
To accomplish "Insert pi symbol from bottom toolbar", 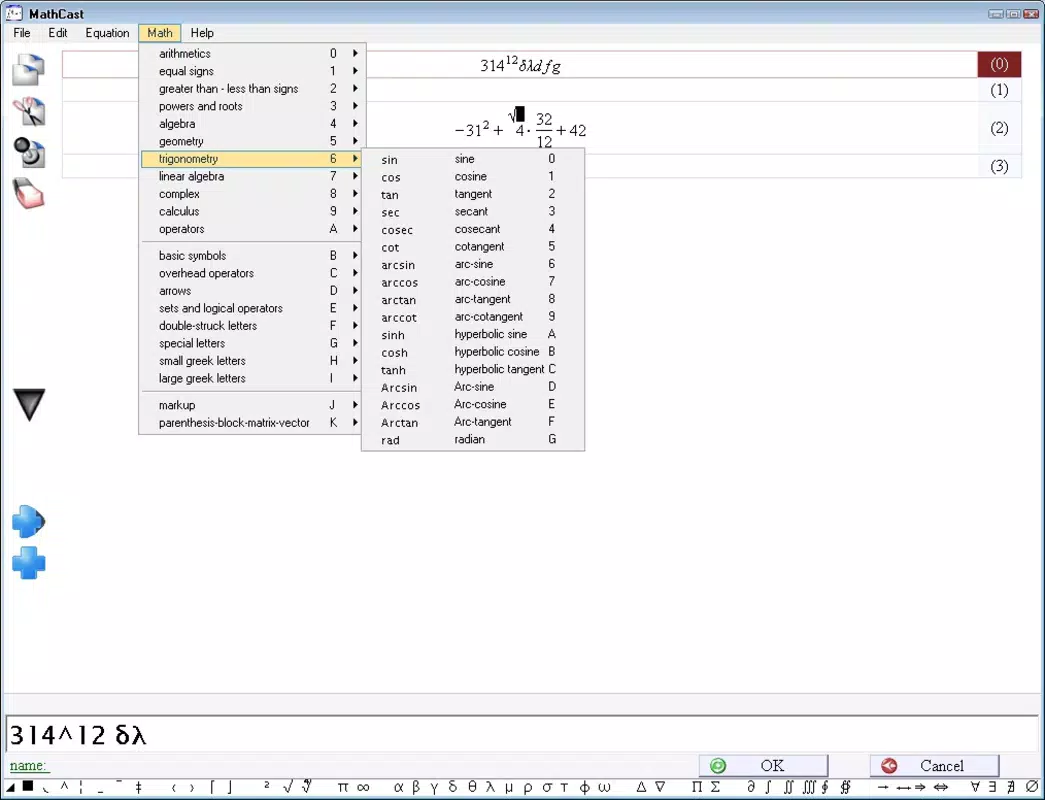I will click(x=343, y=787).
